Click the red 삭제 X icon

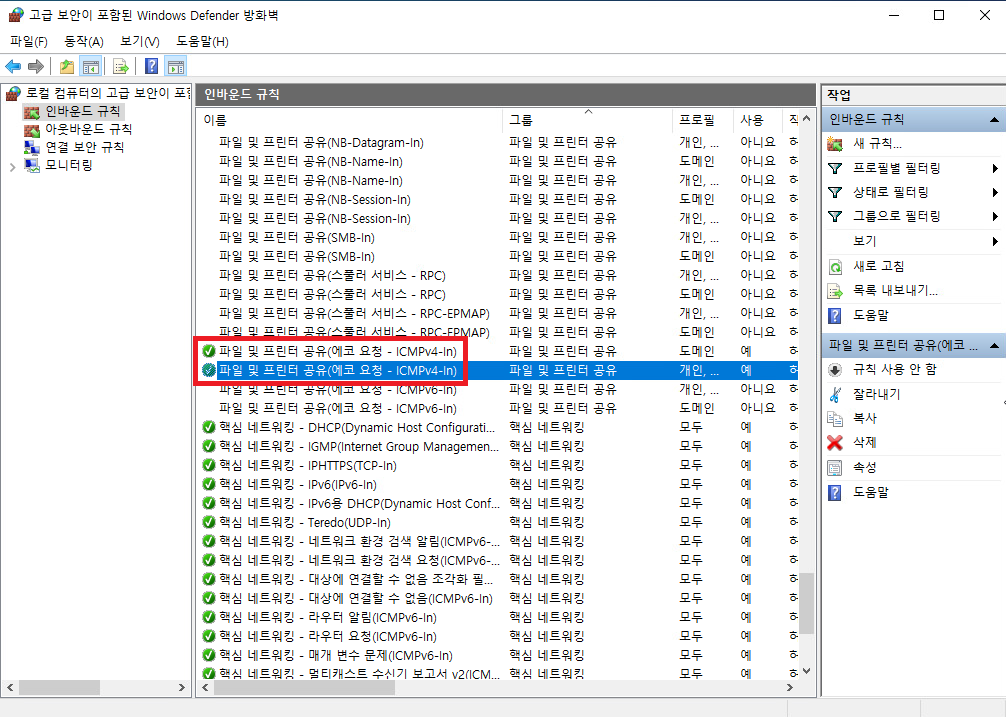(x=835, y=443)
